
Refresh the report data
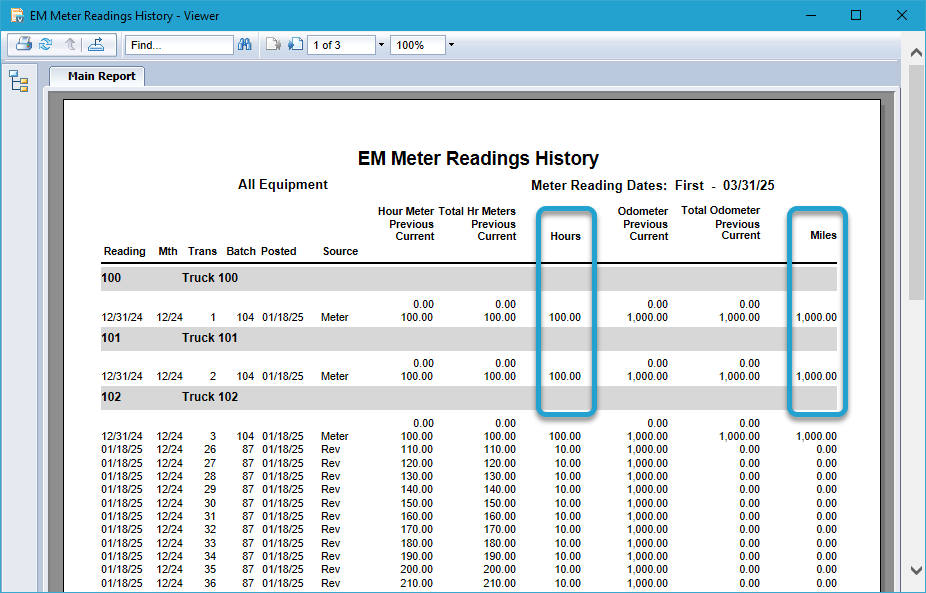(x=45, y=44)
